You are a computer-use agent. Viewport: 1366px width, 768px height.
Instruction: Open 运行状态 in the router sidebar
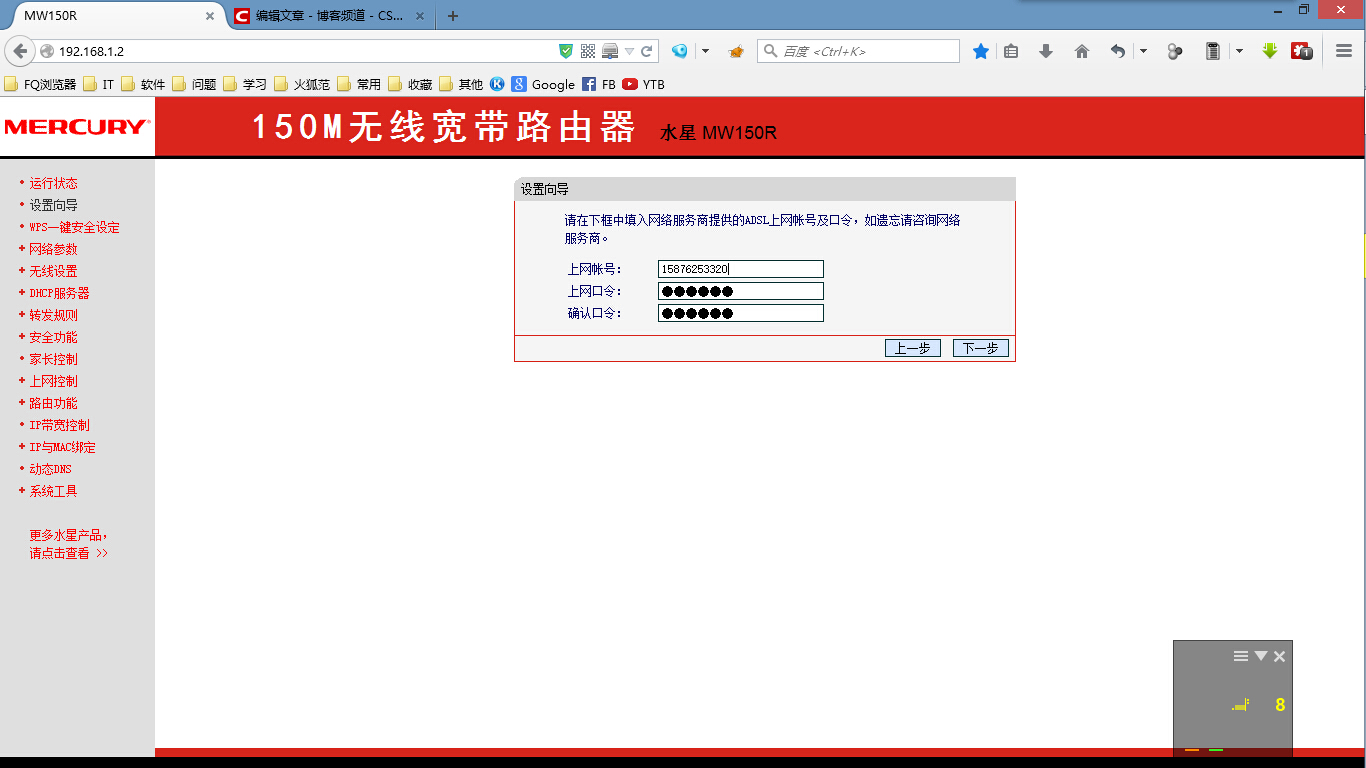[x=53, y=183]
